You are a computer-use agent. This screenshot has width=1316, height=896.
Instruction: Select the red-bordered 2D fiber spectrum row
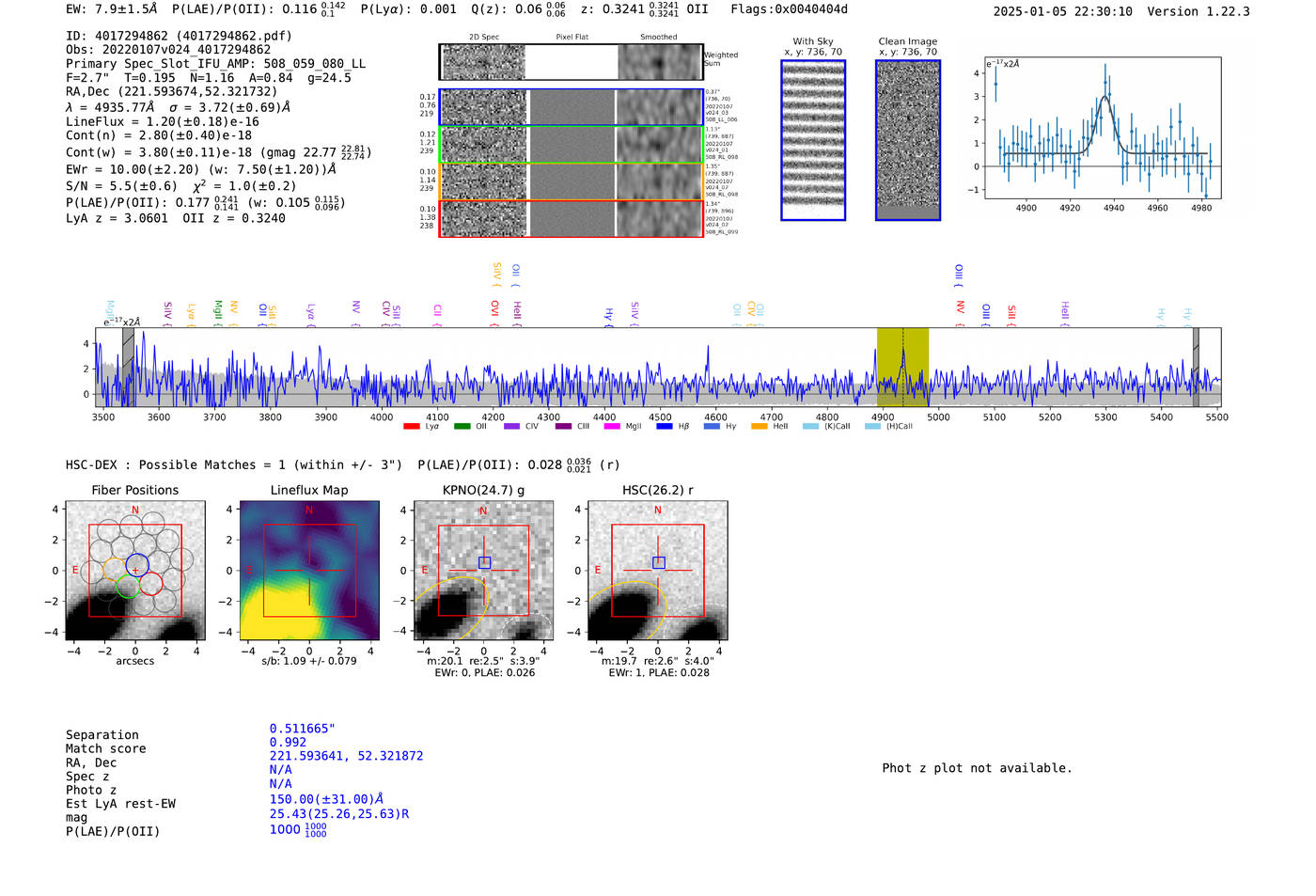coord(572,218)
